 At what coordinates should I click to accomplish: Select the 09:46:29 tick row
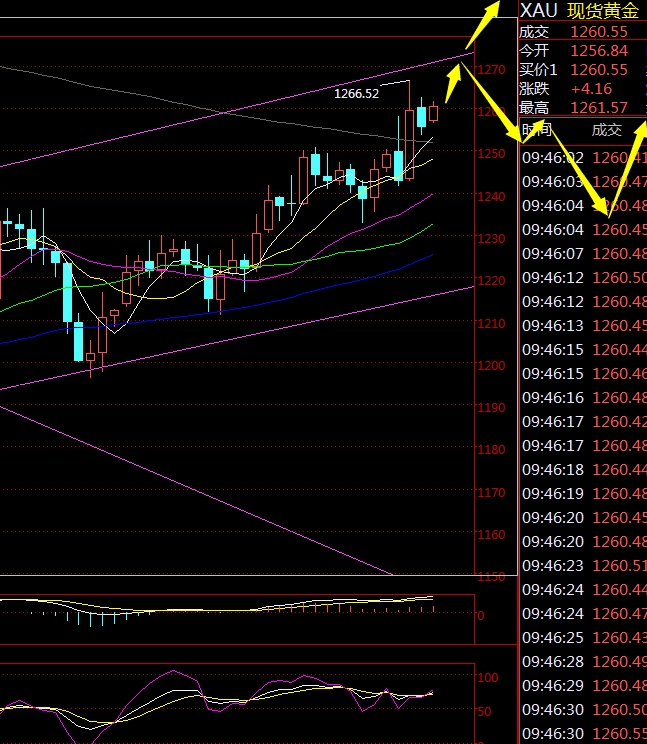pyautogui.click(x=584, y=686)
